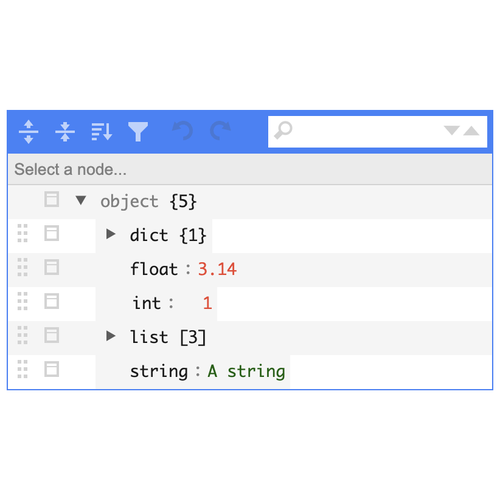Select the value text A string
This screenshot has height=500, width=500.
click(246, 371)
